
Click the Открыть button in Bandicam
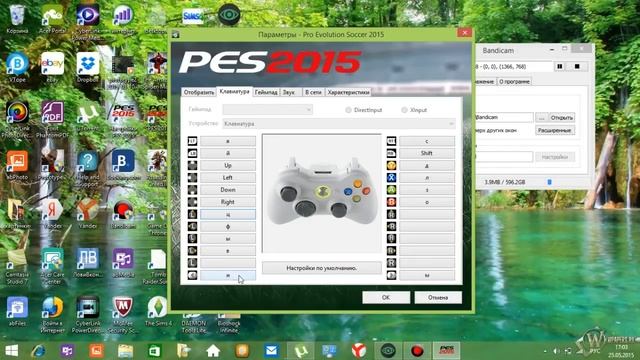coord(562,117)
